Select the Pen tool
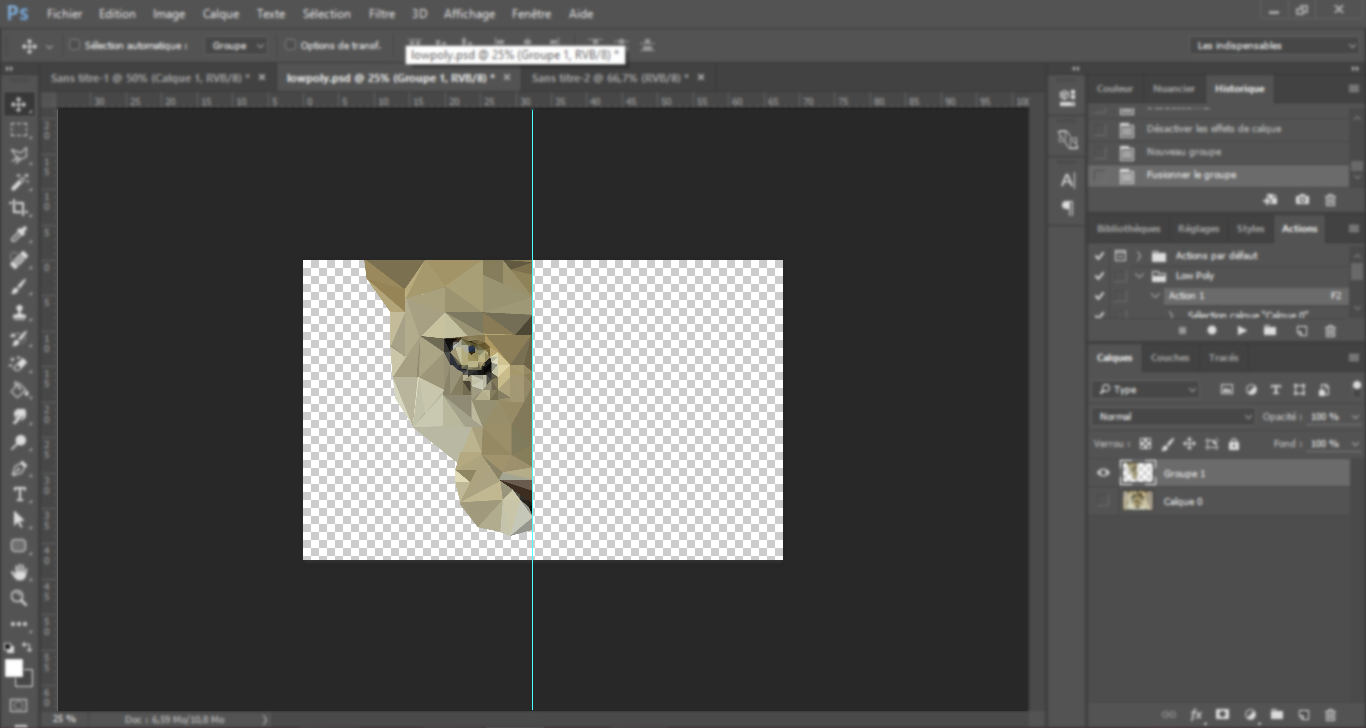The width and height of the screenshot is (1366, 728). tap(19, 468)
